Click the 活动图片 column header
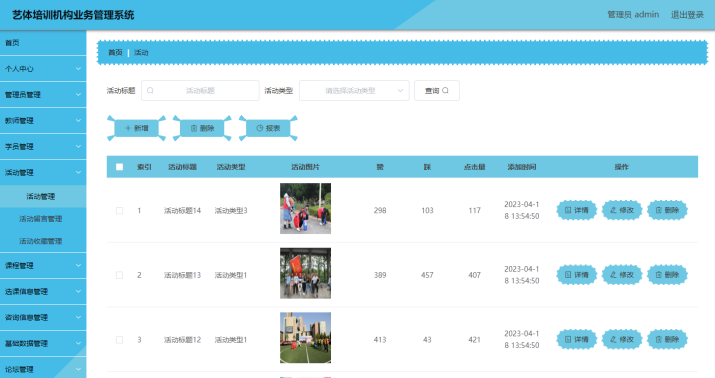 click(306, 167)
